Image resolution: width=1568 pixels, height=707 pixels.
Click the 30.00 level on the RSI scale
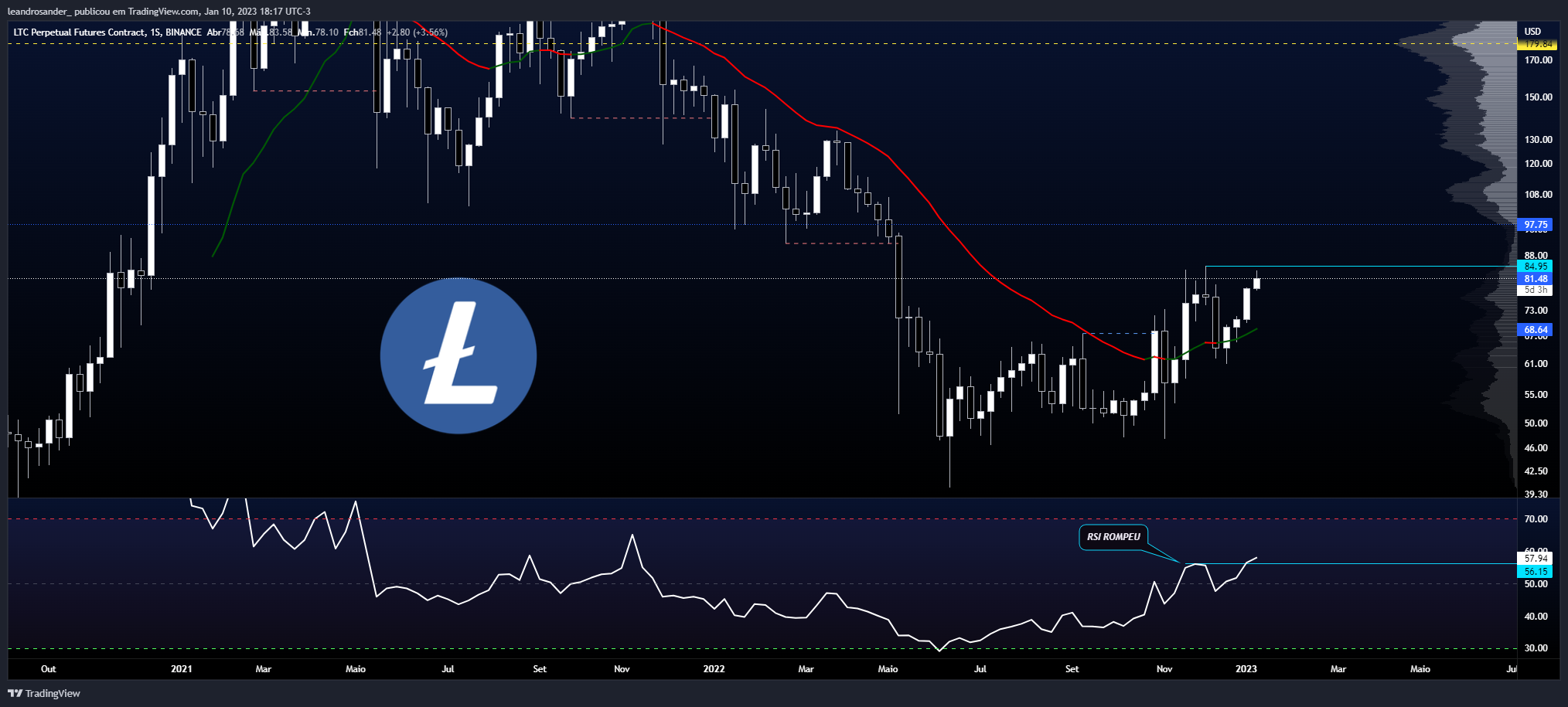(1536, 648)
